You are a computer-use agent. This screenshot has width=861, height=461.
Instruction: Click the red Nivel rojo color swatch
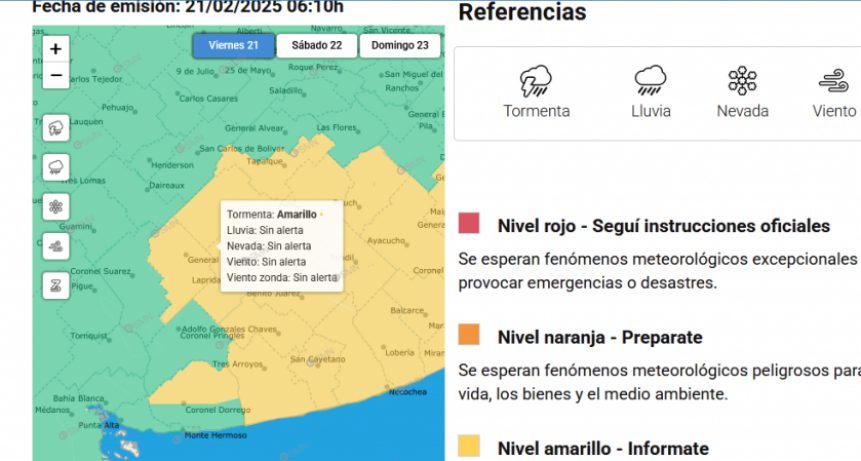click(x=469, y=223)
